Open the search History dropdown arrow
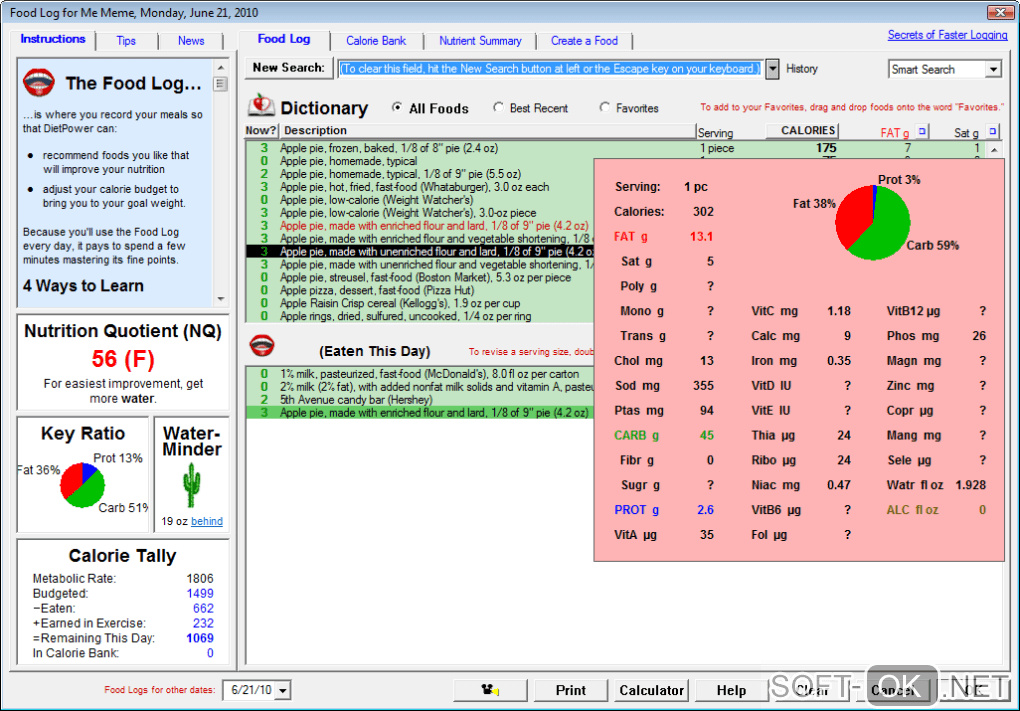This screenshot has width=1020, height=711. [772, 69]
